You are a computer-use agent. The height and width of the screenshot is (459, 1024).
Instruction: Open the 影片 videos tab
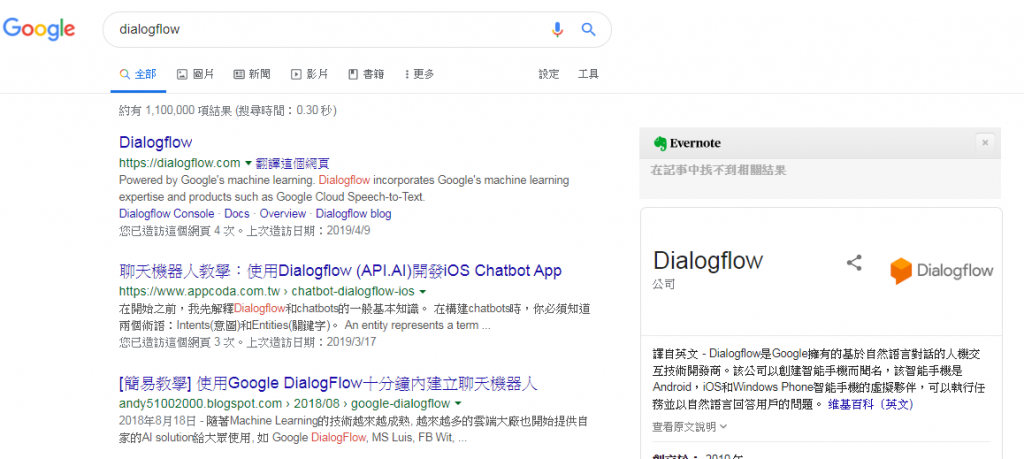click(x=310, y=74)
